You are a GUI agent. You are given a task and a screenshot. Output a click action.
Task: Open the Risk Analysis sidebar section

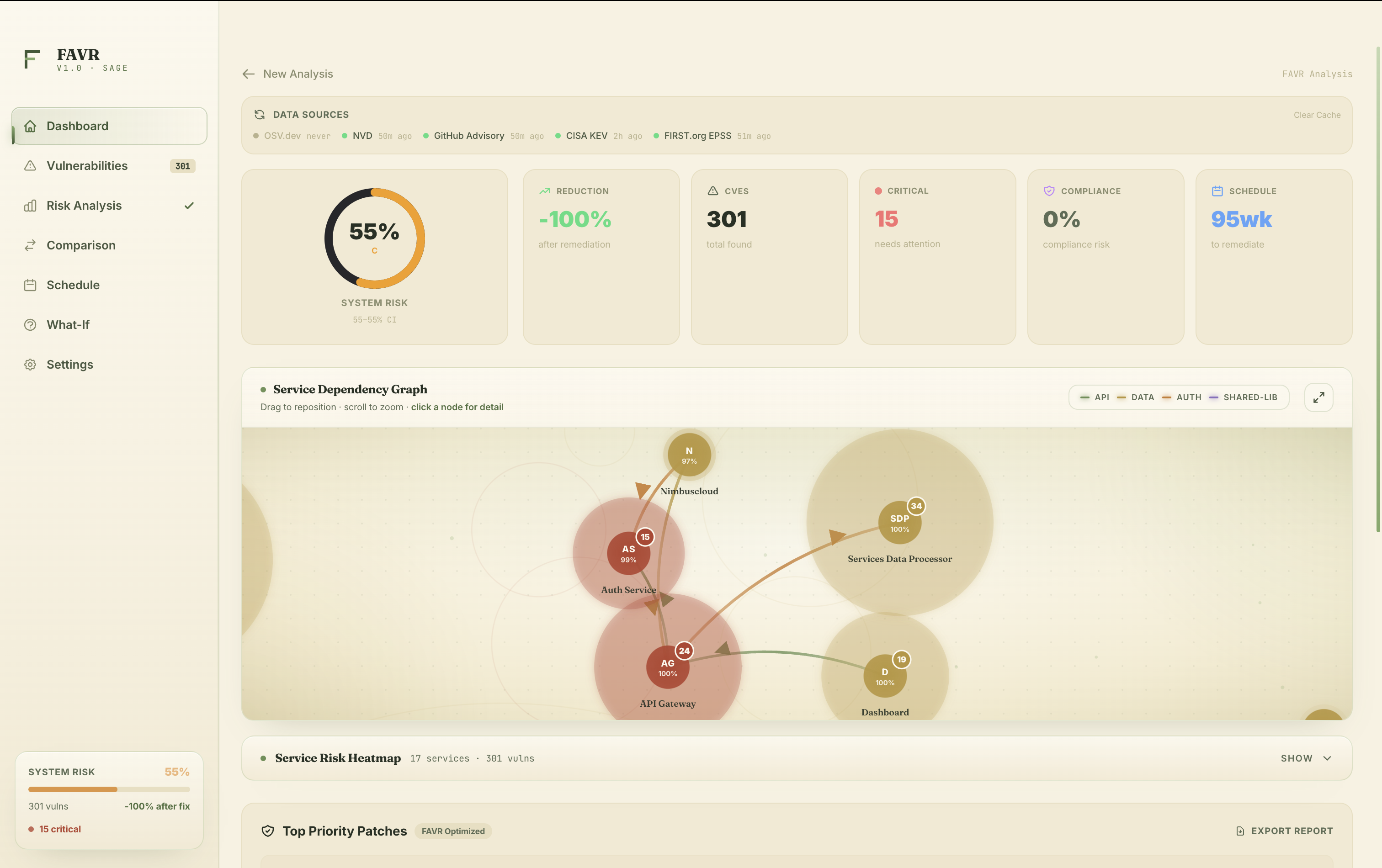(84, 206)
